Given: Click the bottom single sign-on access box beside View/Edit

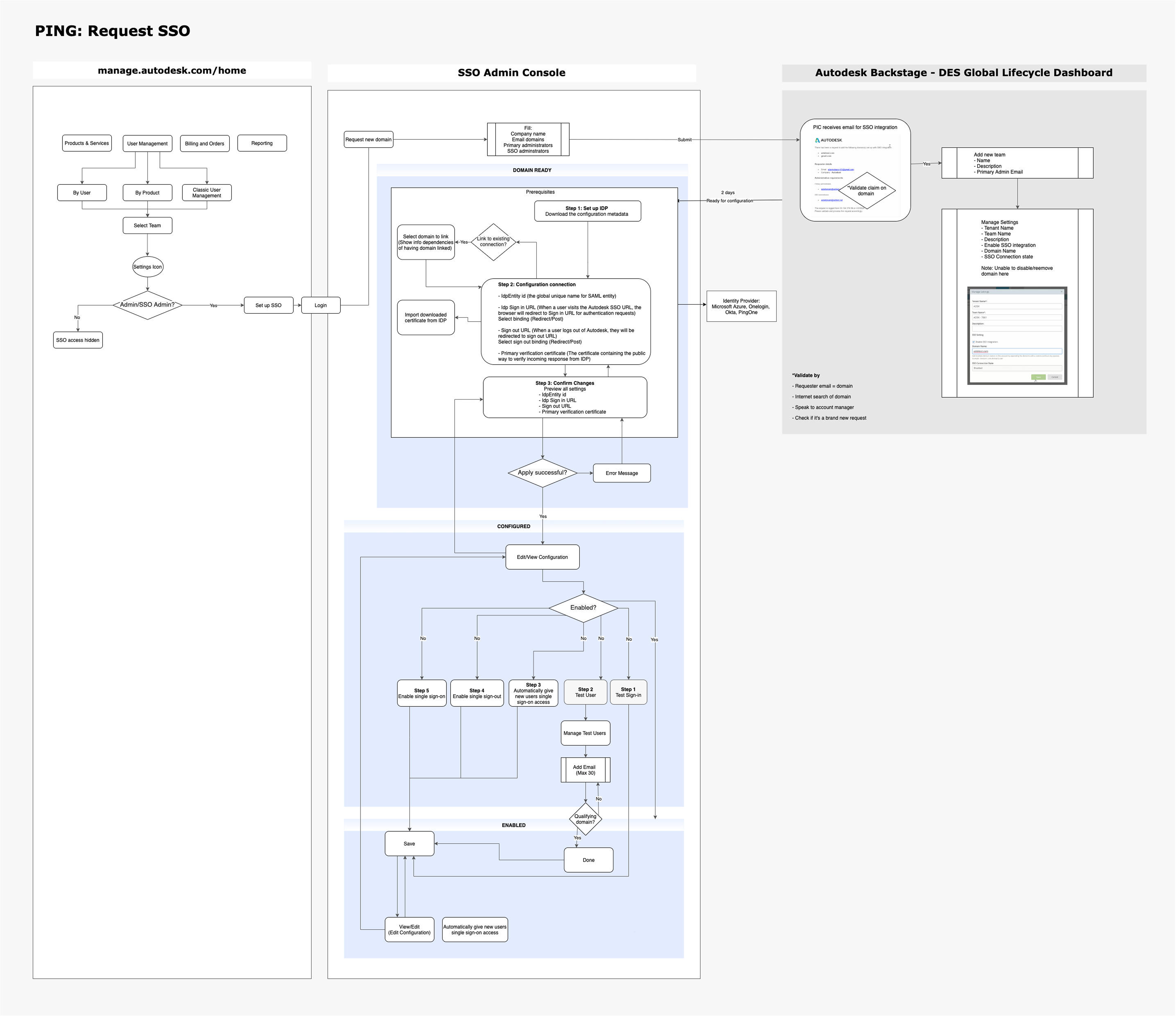Looking at the screenshot, I should tap(475, 930).
